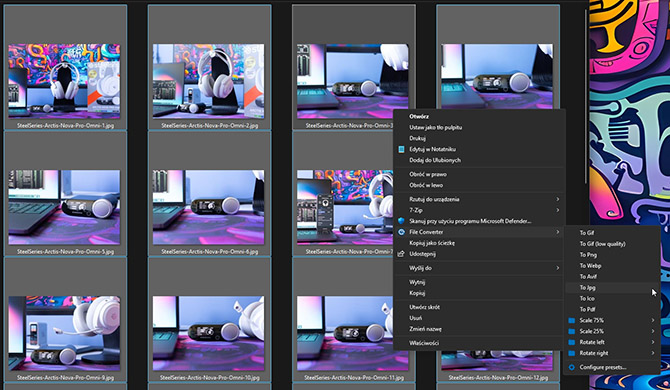Viewport: 670px width, 390px height.
Task: Select thumbnail SteelSeries-Arctis-Nova-Pro-Omni-10.jpg
Action: tap(209, 334)
